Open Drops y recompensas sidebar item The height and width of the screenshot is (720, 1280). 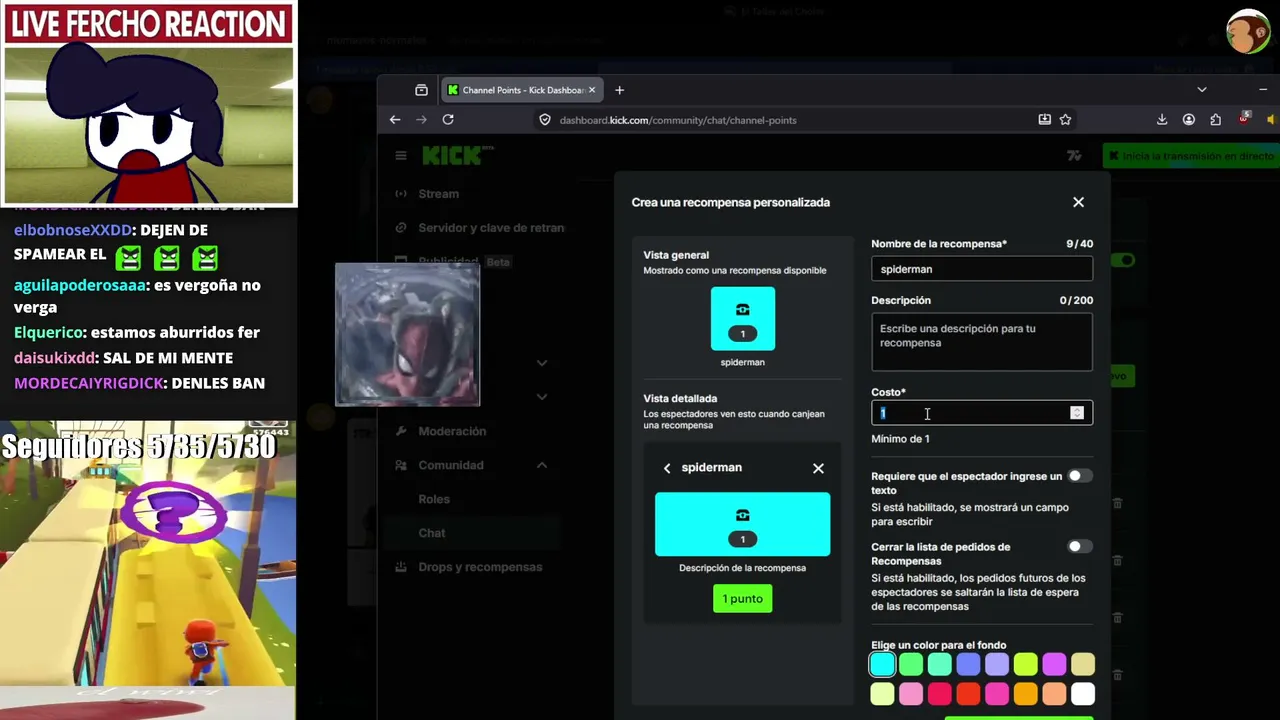pos(480,567)
